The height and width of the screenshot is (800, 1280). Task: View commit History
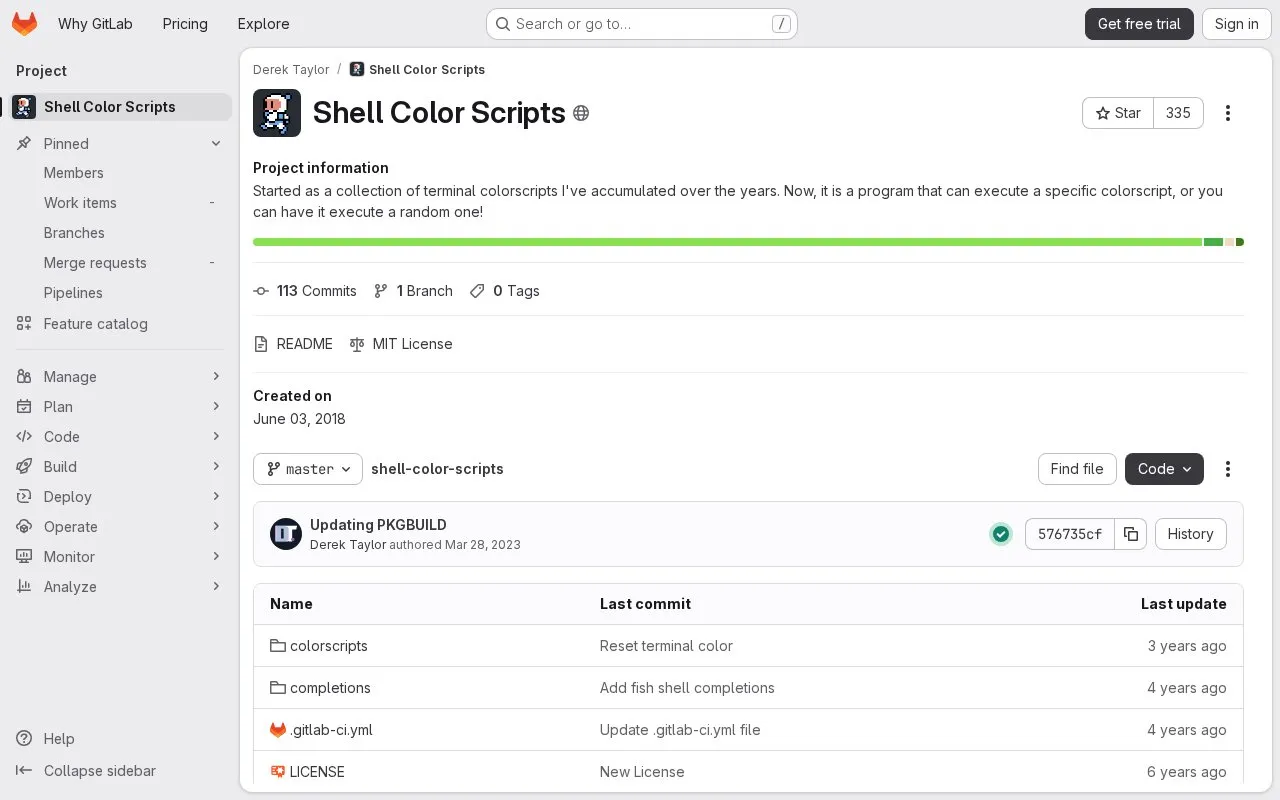coord(1190,534)
